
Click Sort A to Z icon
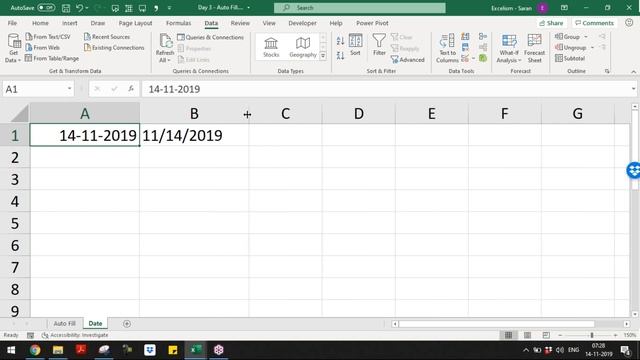click(x=340, y=41)
